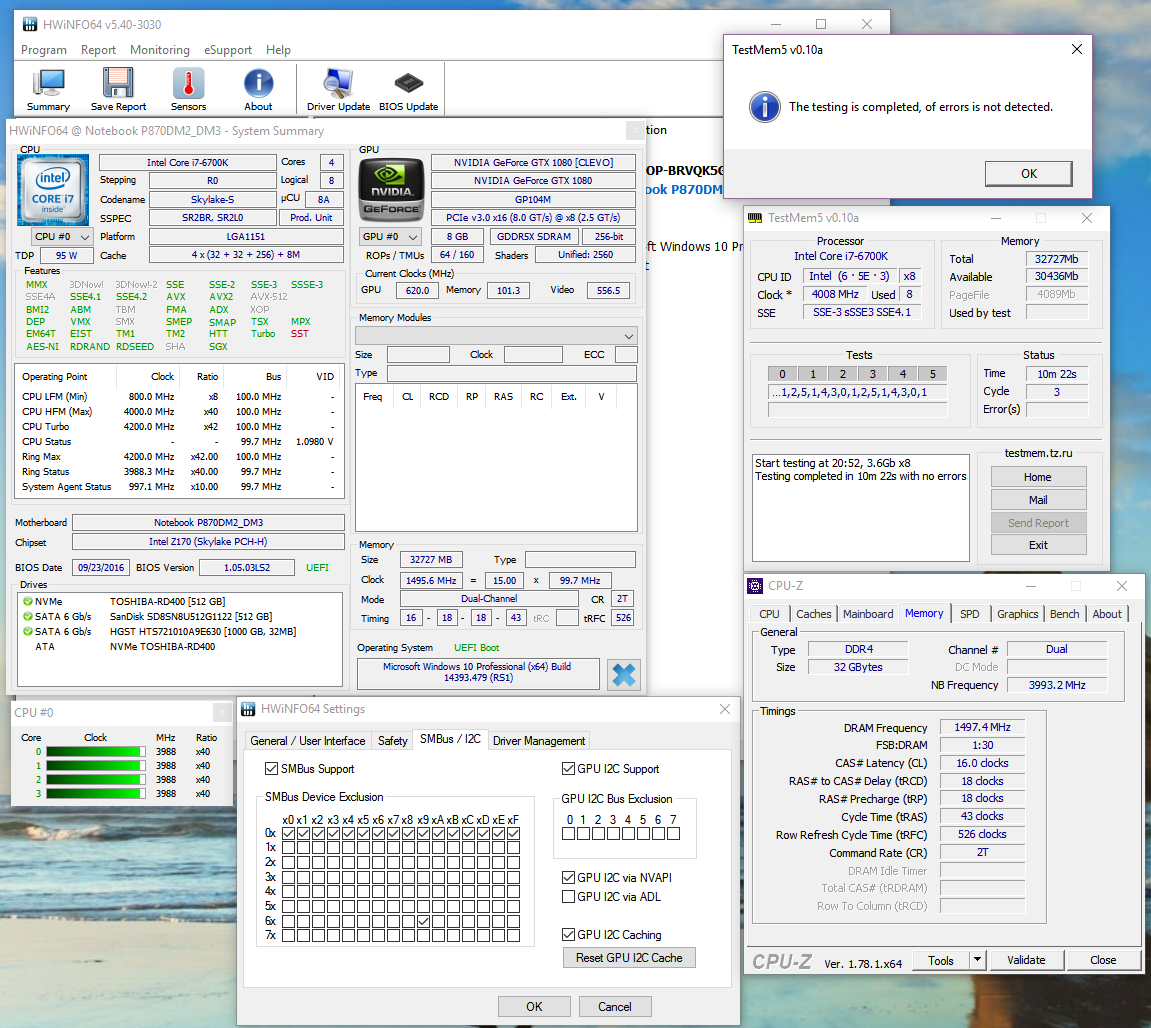Viewport: 1151px width, 1028px height.
Task: Uncheck SMBus exclusion box row 0x column x0
Action: 288,833
